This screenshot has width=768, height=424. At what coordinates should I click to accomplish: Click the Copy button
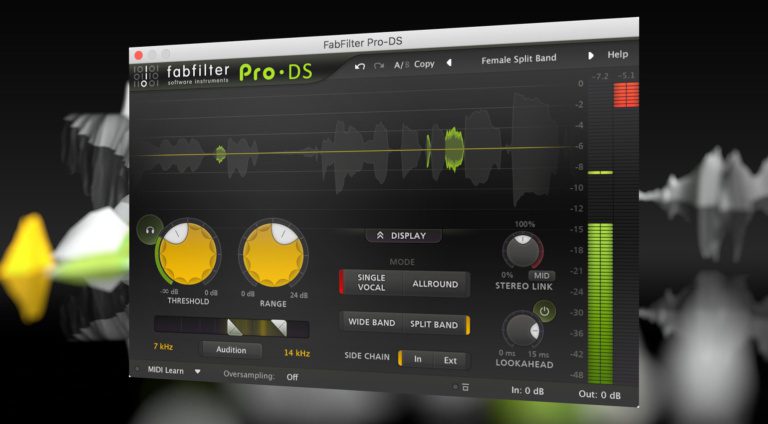(424, 64)
